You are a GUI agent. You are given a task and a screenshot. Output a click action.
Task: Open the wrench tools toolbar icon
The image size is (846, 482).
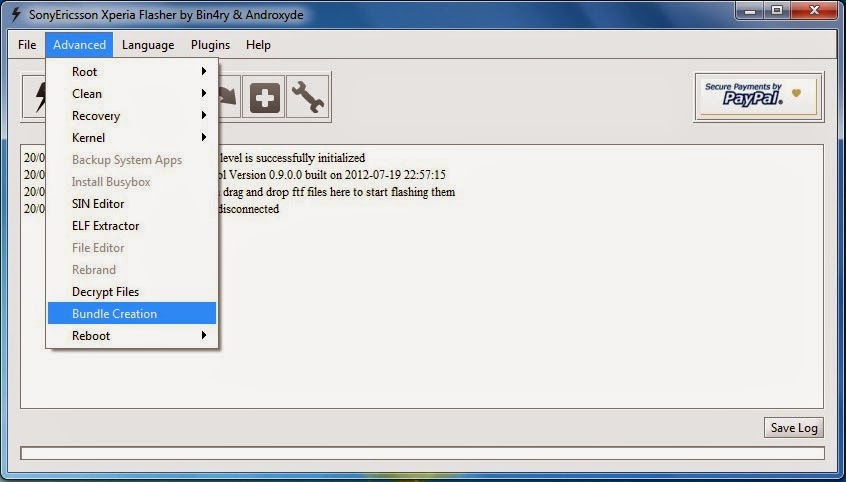[308, 97]
